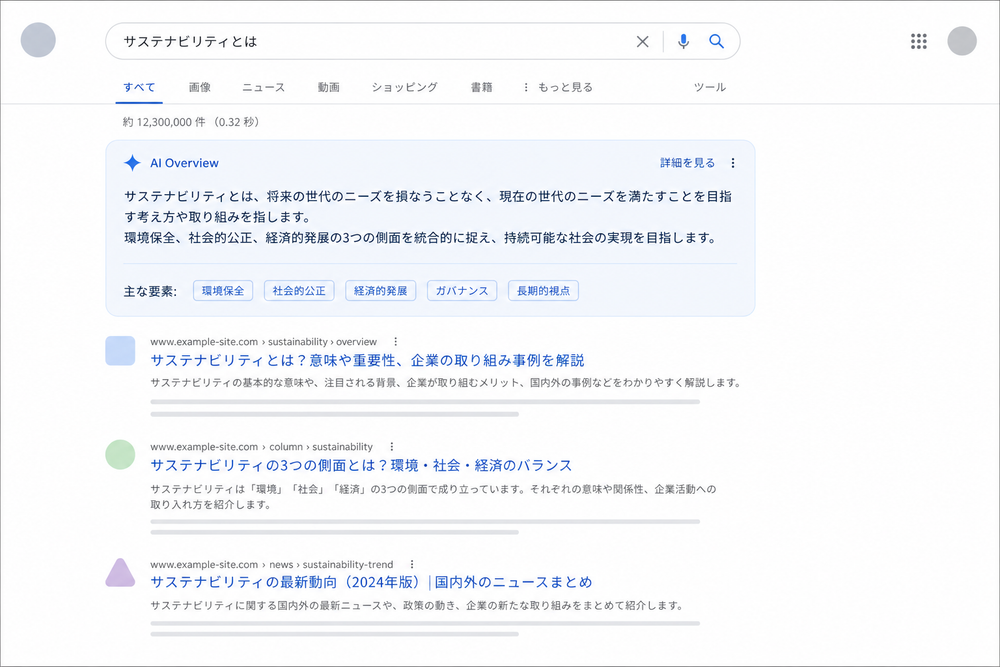Click the green circle favicon of second result

pyautogui.click(x=120, y=455)
